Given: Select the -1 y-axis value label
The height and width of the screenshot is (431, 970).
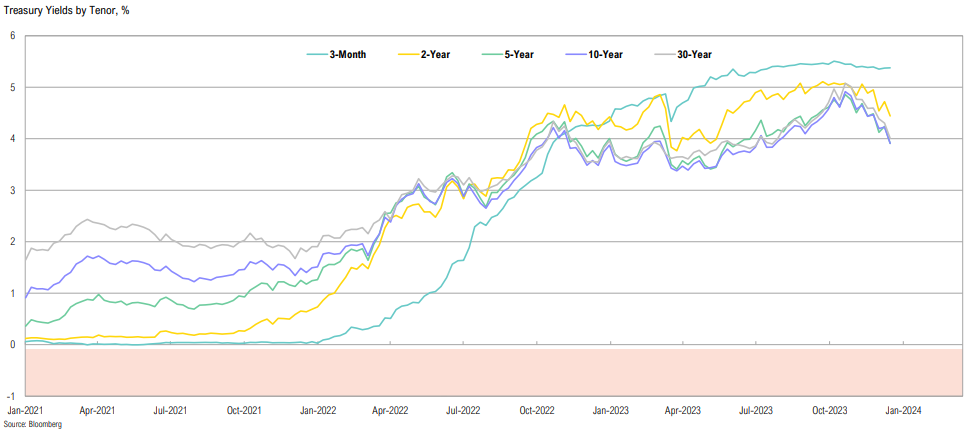Looking at the screenshot, I should coord(11,396).
